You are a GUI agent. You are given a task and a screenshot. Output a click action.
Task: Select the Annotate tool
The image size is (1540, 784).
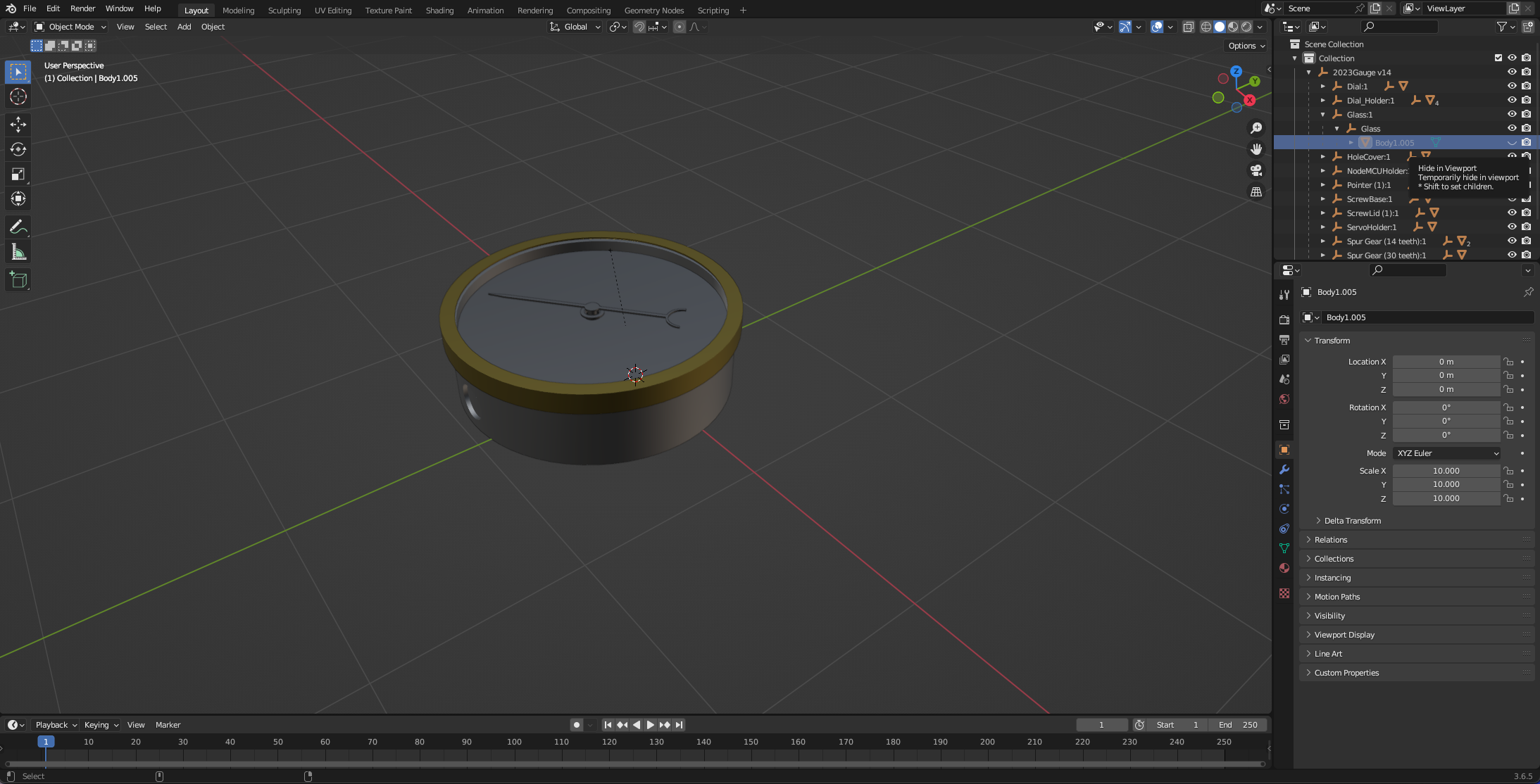point(18,227)
